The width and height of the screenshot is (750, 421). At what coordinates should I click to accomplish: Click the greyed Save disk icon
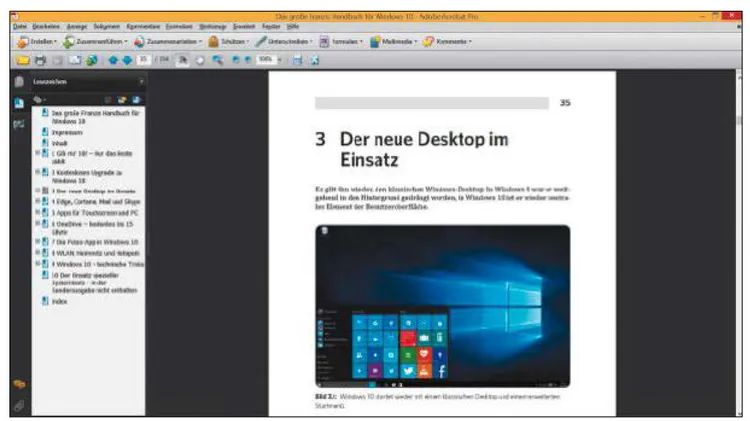coord(57,60)
